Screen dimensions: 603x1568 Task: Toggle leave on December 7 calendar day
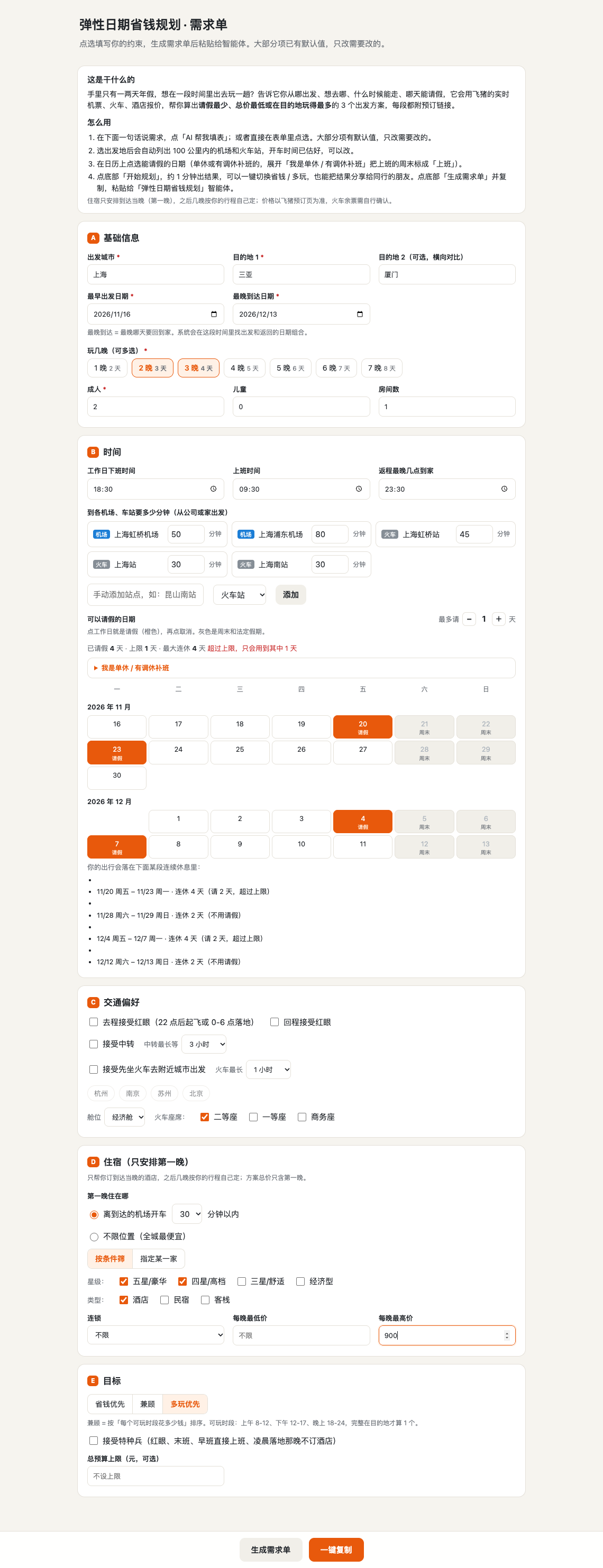coord(117,847)
